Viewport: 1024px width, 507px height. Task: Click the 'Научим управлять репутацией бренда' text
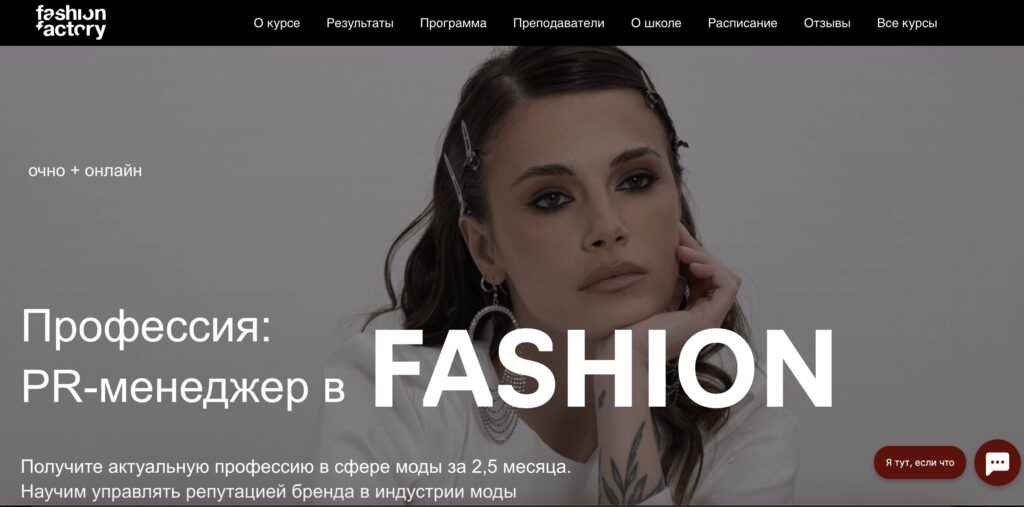269,491
